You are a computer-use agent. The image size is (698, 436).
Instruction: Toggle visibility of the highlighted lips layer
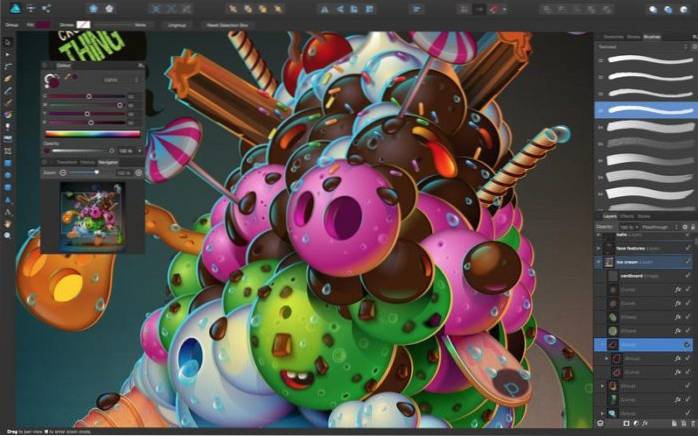687,345
